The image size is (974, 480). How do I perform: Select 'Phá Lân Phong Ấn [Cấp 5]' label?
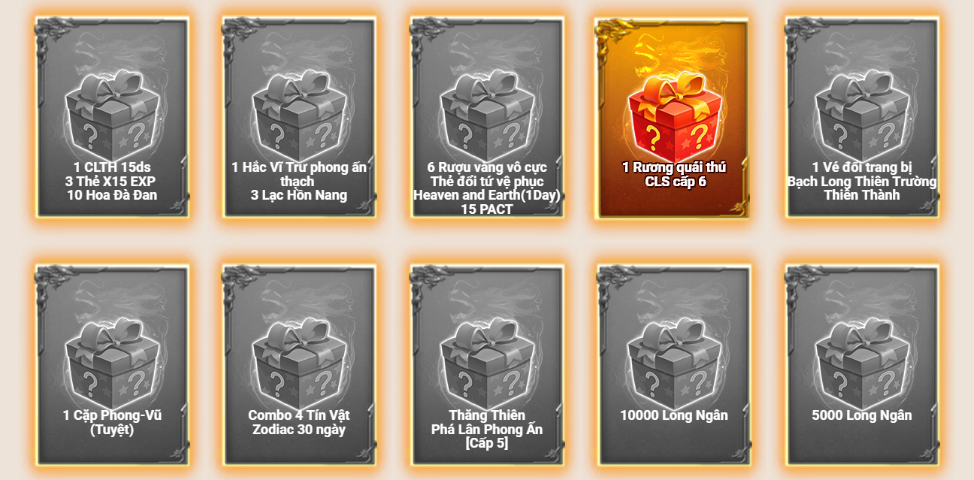tap(487, 436)
